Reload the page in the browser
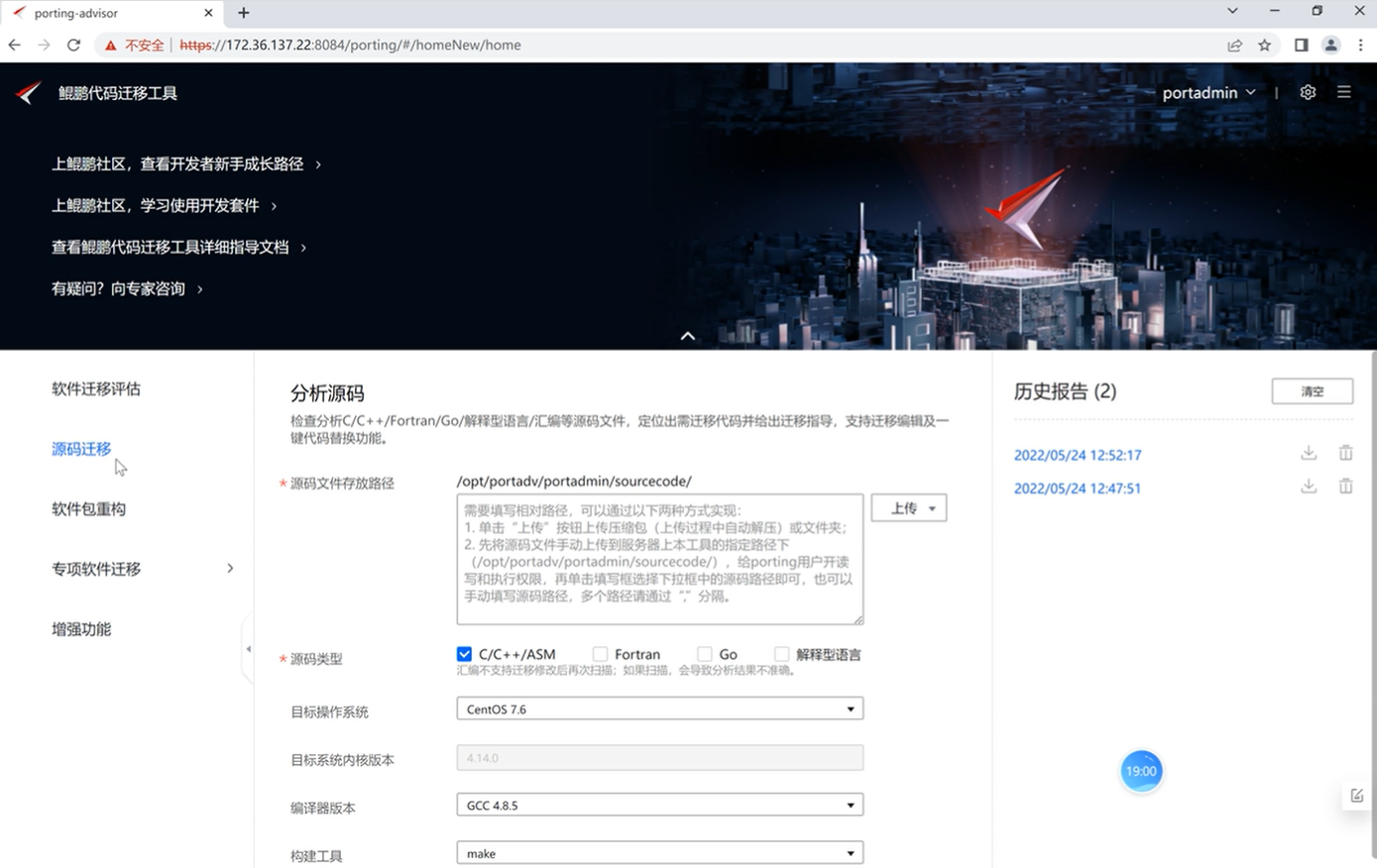Viewport: 1377px width, 868px height. click(x=73, y=45)
